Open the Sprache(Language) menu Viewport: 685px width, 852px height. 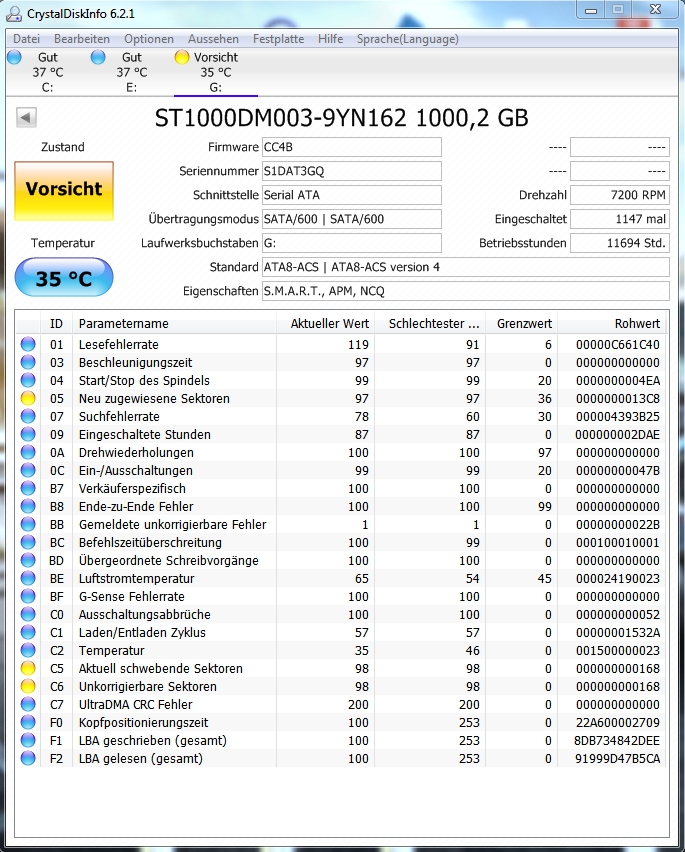pyautogui.click(x=407, y=39)
